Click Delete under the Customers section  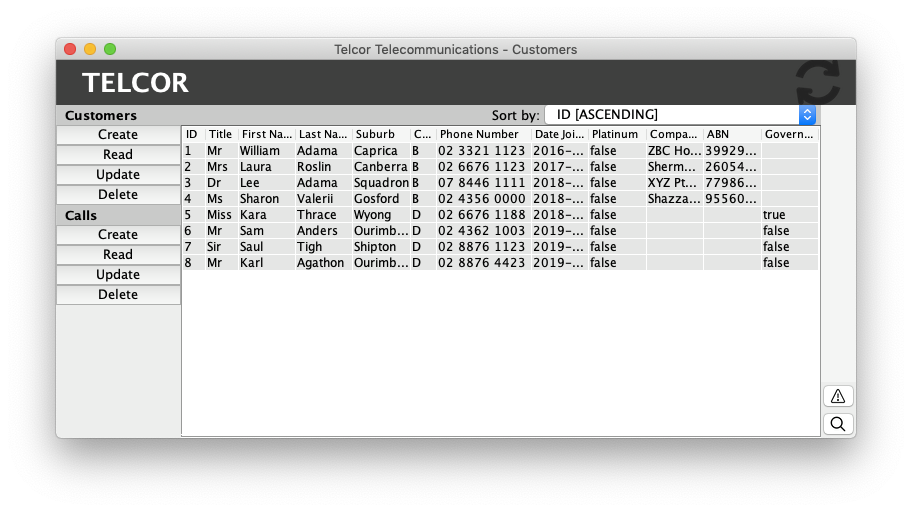point(118,194)
